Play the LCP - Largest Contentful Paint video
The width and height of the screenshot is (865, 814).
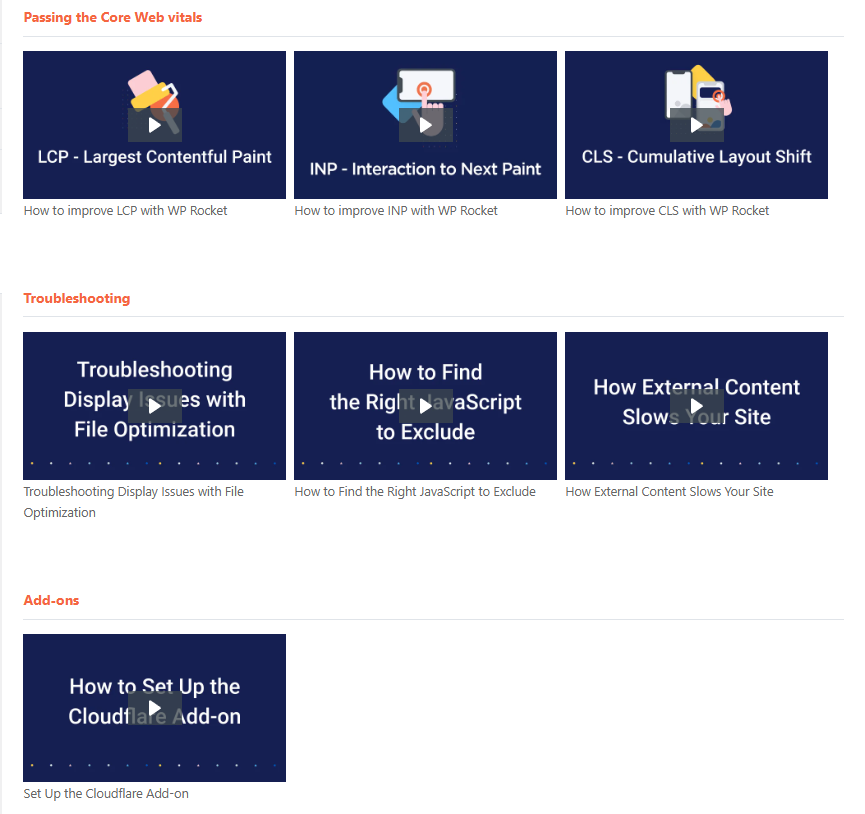(154, 125)
